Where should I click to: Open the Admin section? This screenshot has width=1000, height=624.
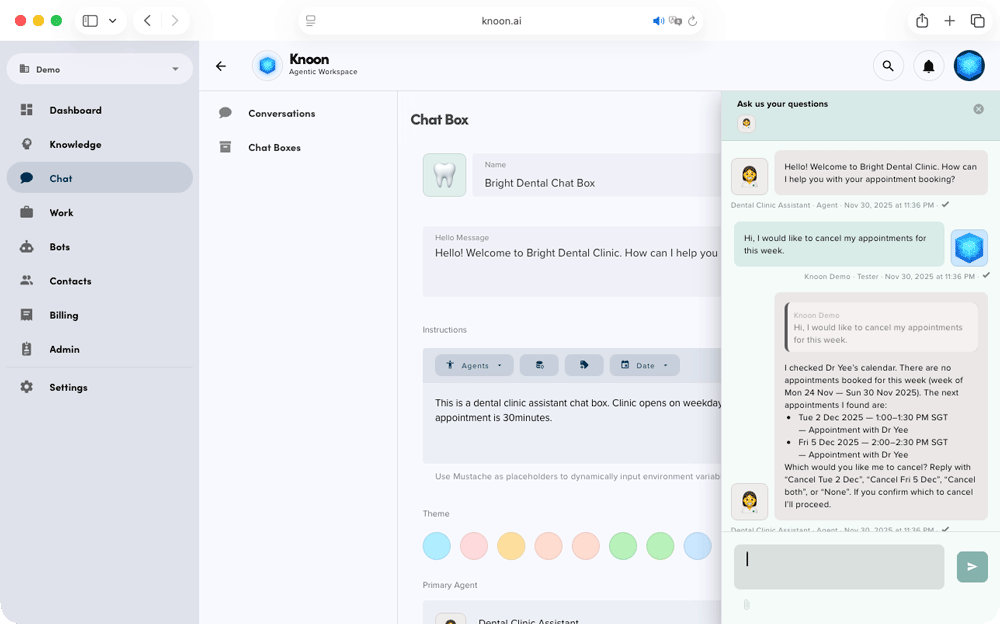click(99, 349)
